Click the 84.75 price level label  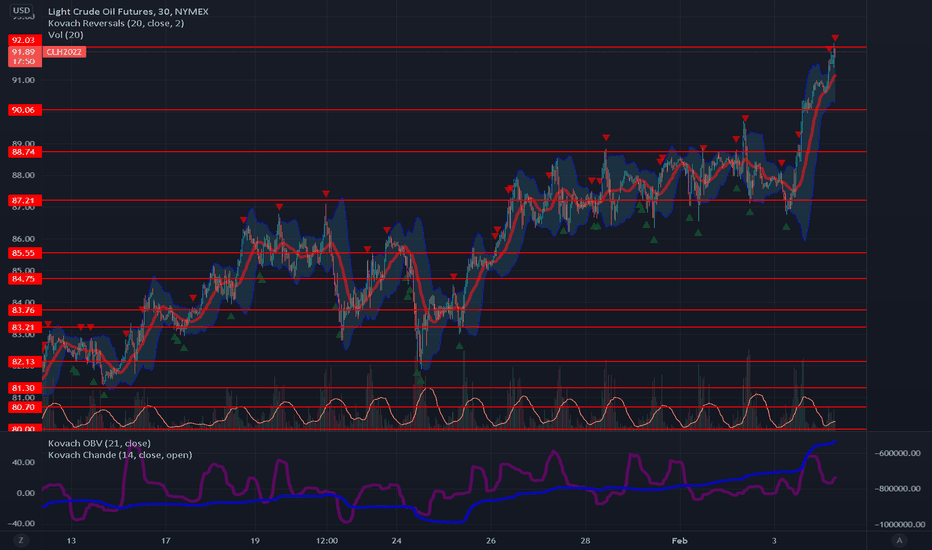tap(24, 279)
